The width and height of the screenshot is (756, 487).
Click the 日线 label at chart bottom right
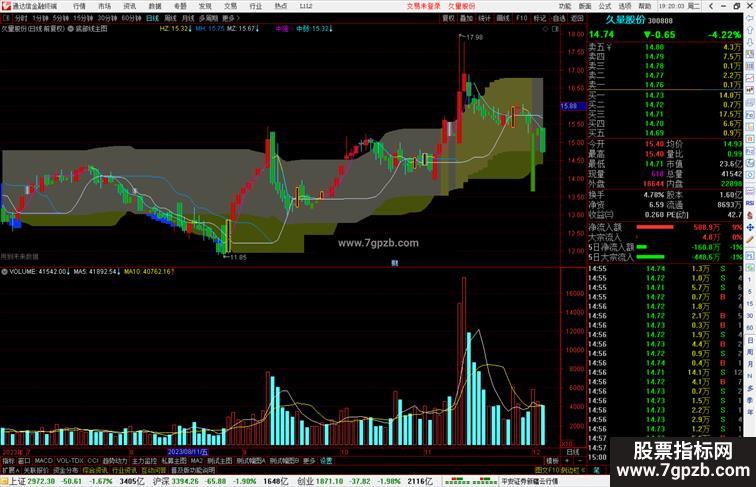(x=572, y=452)
